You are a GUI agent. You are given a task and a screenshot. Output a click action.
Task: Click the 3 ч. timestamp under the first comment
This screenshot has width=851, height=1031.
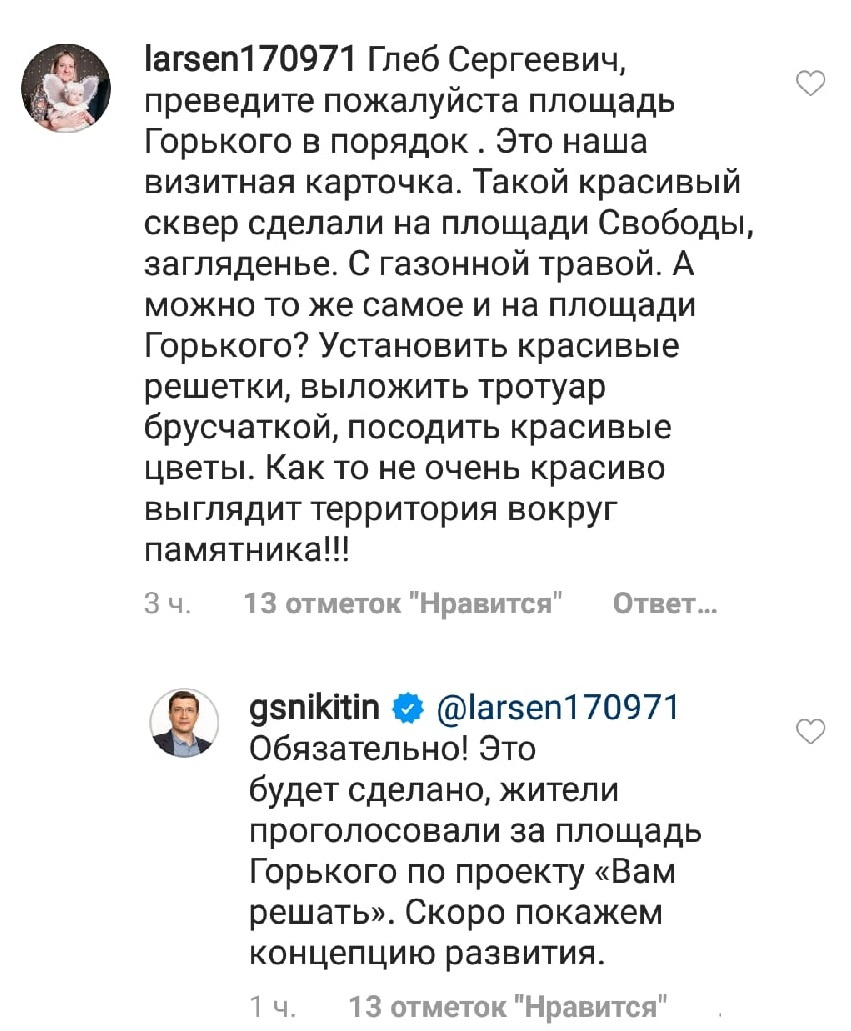[168, 603]
